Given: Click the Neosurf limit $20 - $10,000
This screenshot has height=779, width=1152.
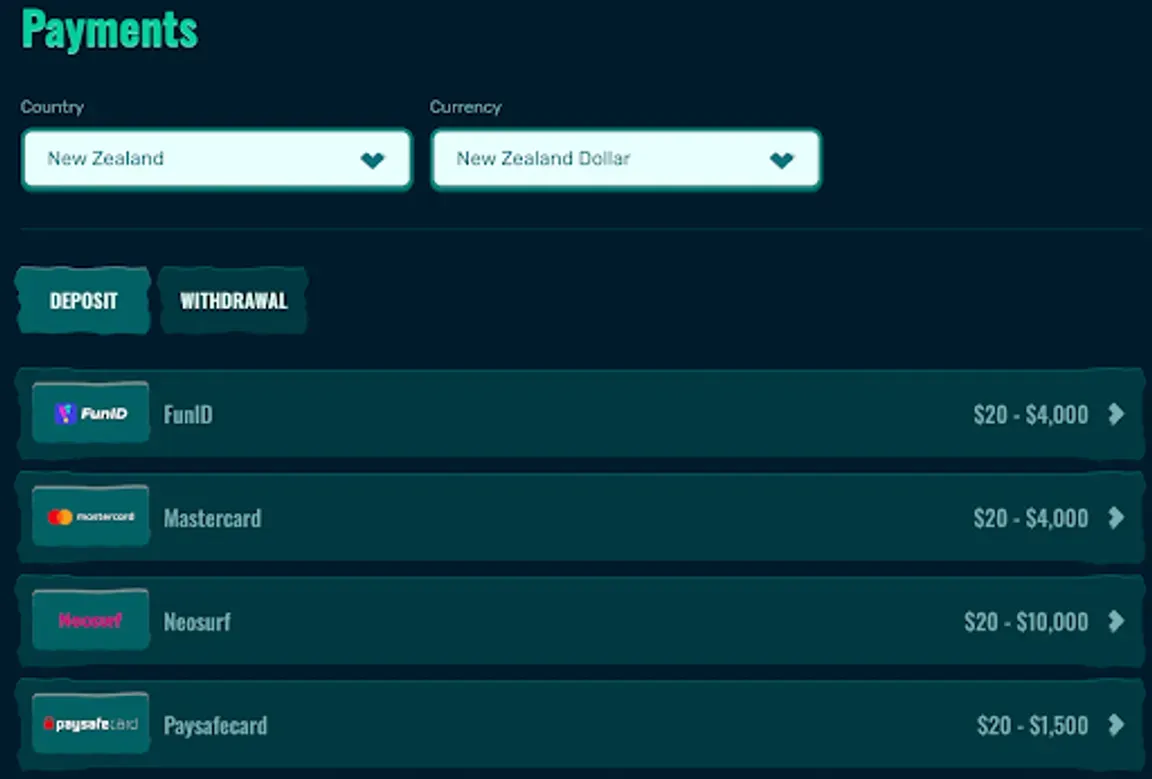Looking at the screenshot, I should [x=1026, y=622].
